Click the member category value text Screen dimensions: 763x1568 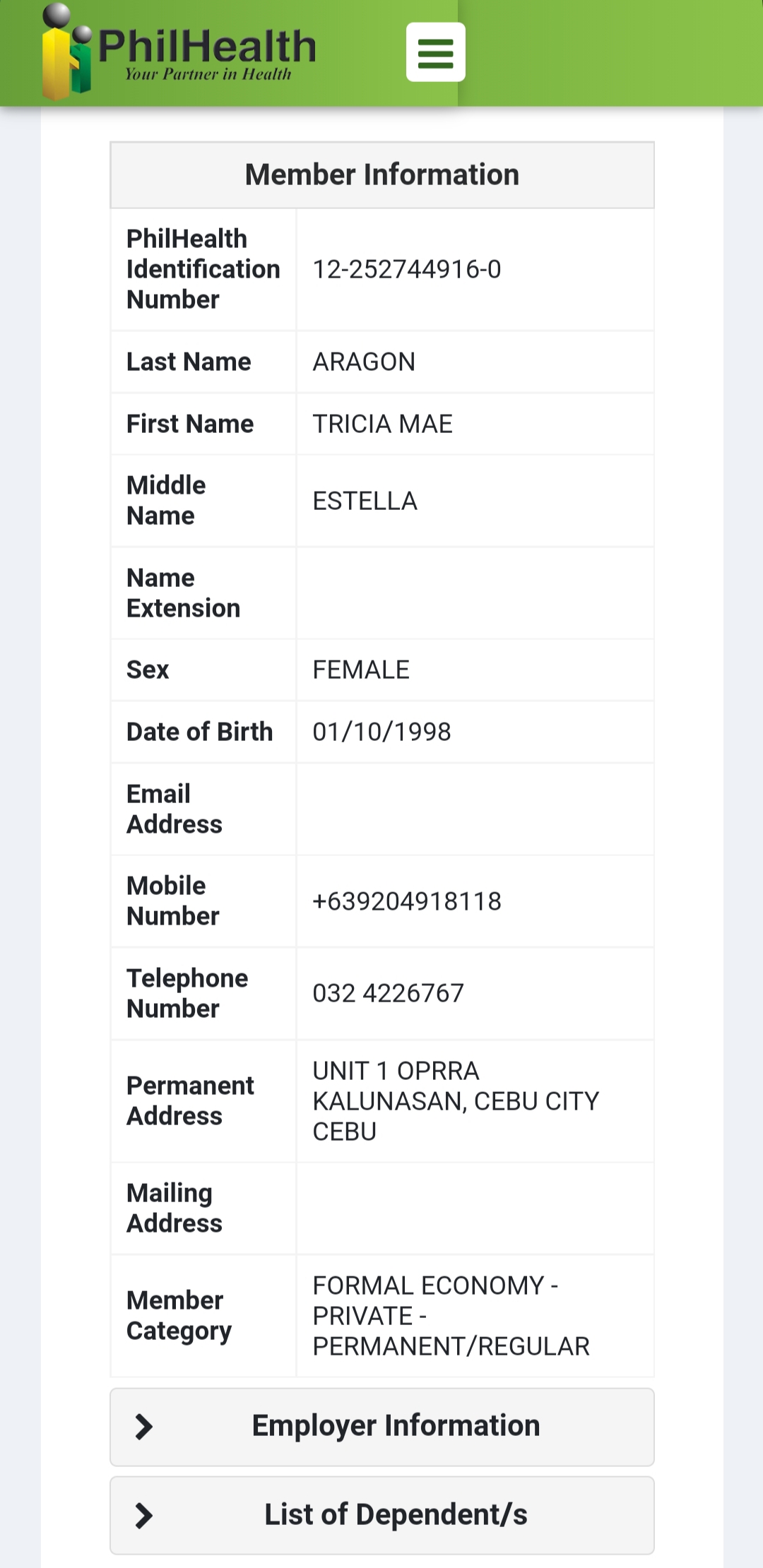[451, 1315]
